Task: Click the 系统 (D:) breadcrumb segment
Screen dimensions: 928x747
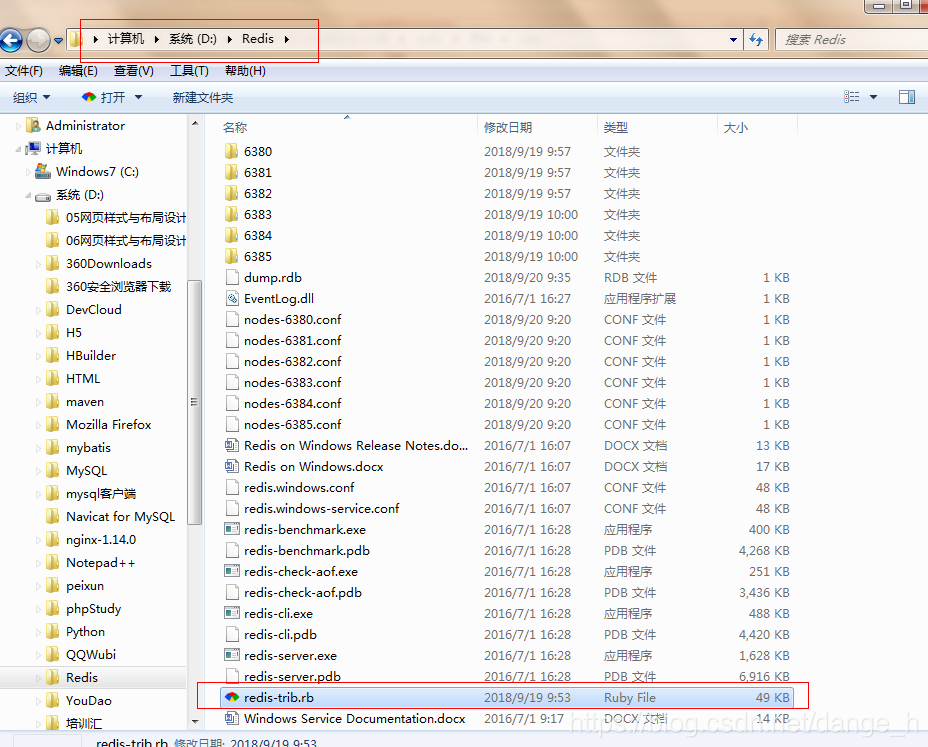Action: [192, 39]
